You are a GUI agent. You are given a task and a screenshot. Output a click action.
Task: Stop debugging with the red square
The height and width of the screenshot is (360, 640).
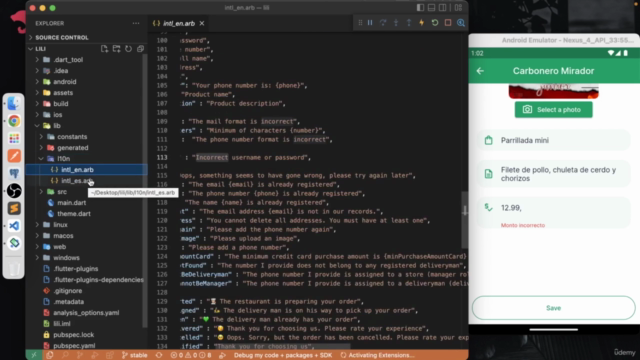[x=448, y=23]
